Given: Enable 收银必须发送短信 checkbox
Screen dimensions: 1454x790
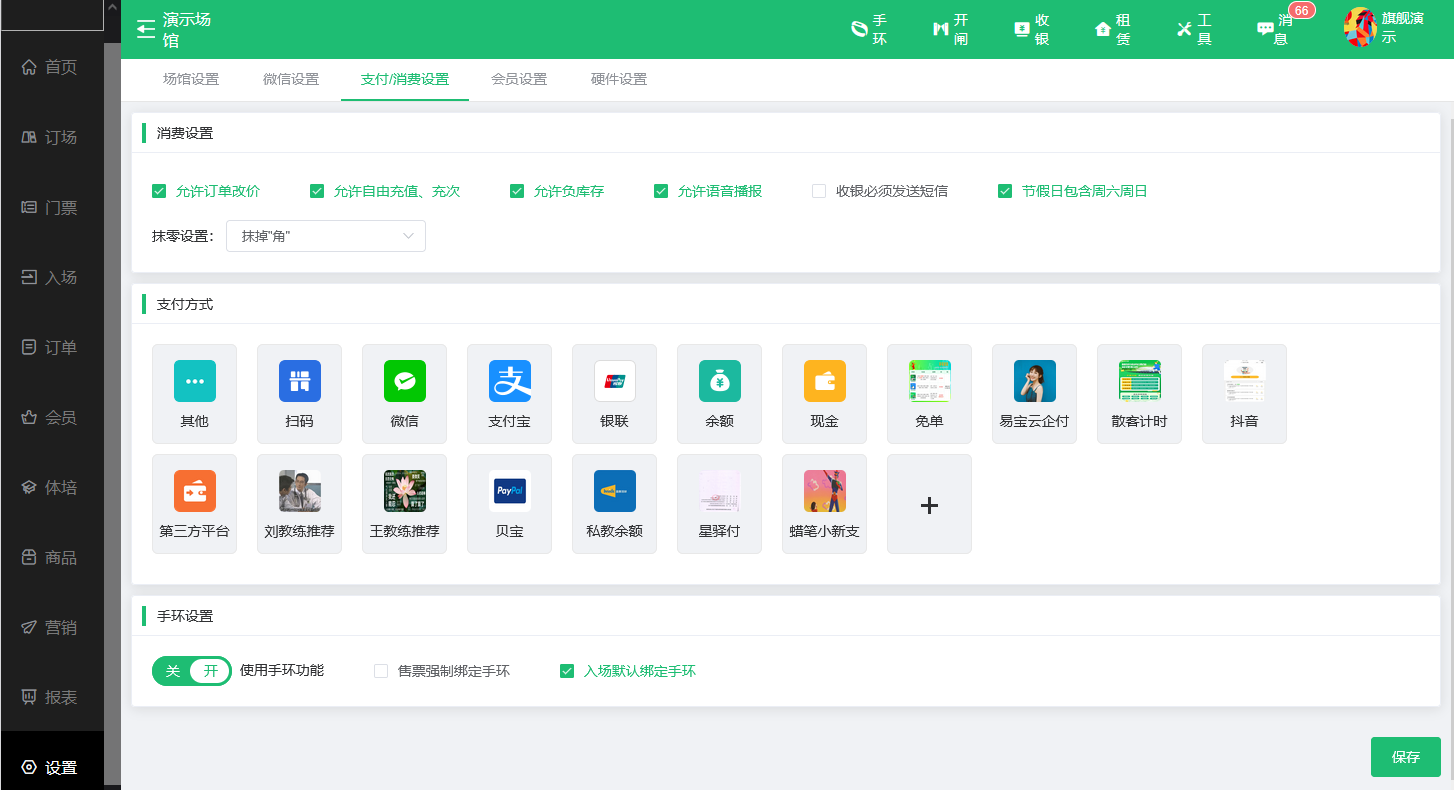Looking at the screenshot, I should [819, 191].
